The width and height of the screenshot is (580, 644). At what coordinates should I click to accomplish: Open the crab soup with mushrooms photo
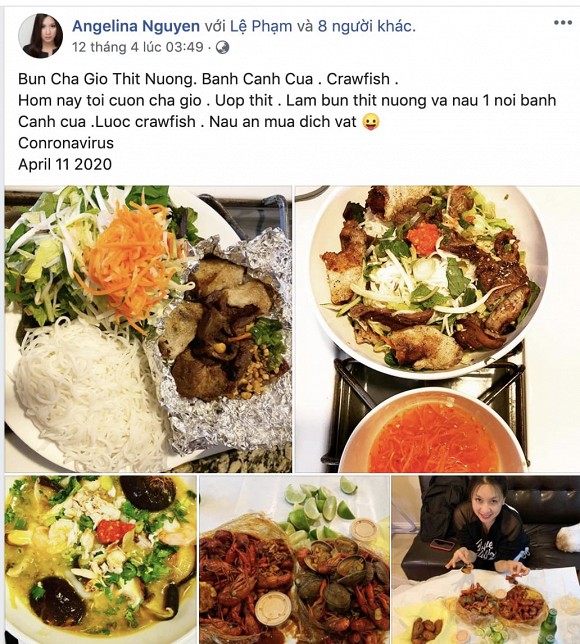coord(101,560)
